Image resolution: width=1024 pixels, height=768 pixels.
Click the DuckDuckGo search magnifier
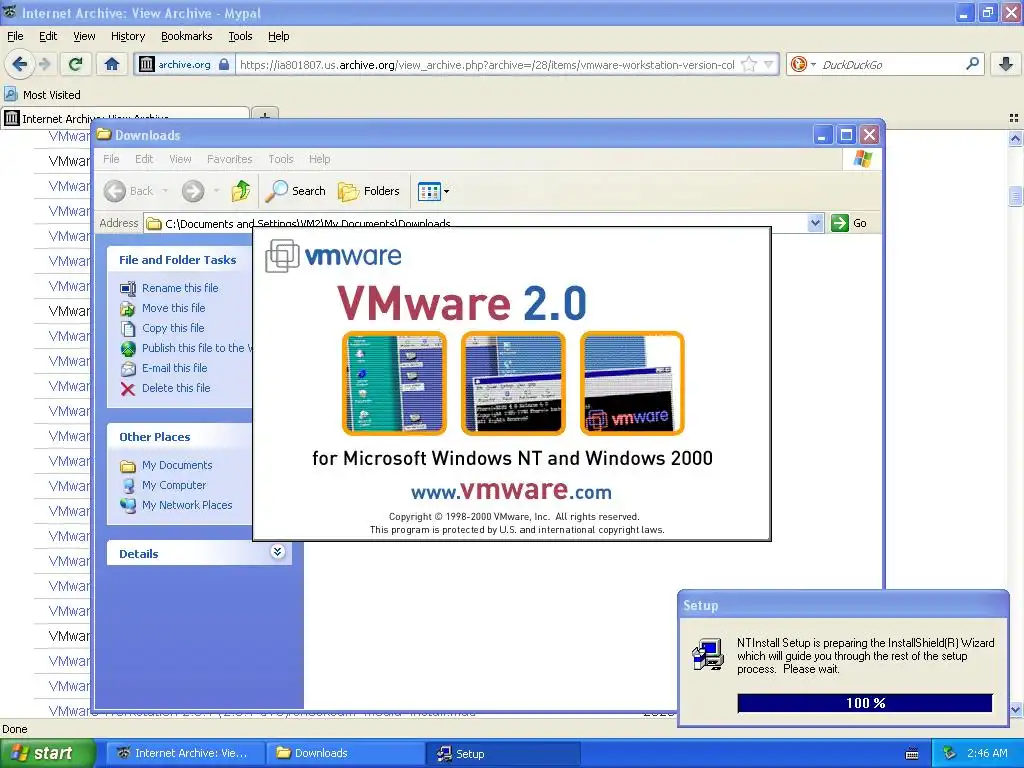coord(972,64)
